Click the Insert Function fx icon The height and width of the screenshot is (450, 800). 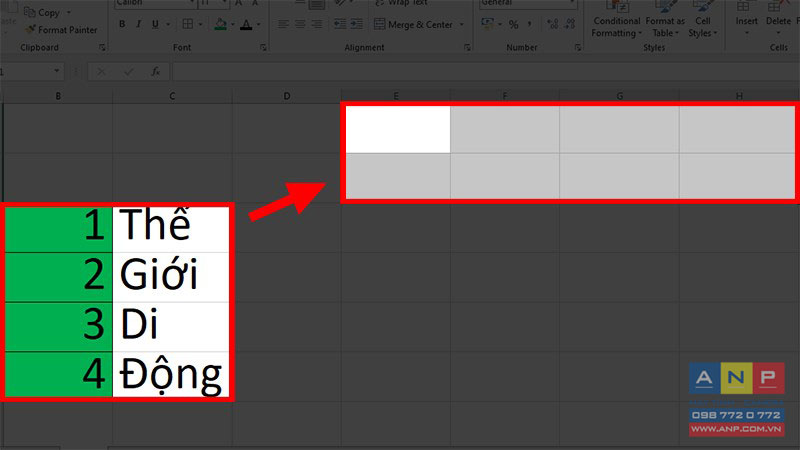[x=155, y=71]
